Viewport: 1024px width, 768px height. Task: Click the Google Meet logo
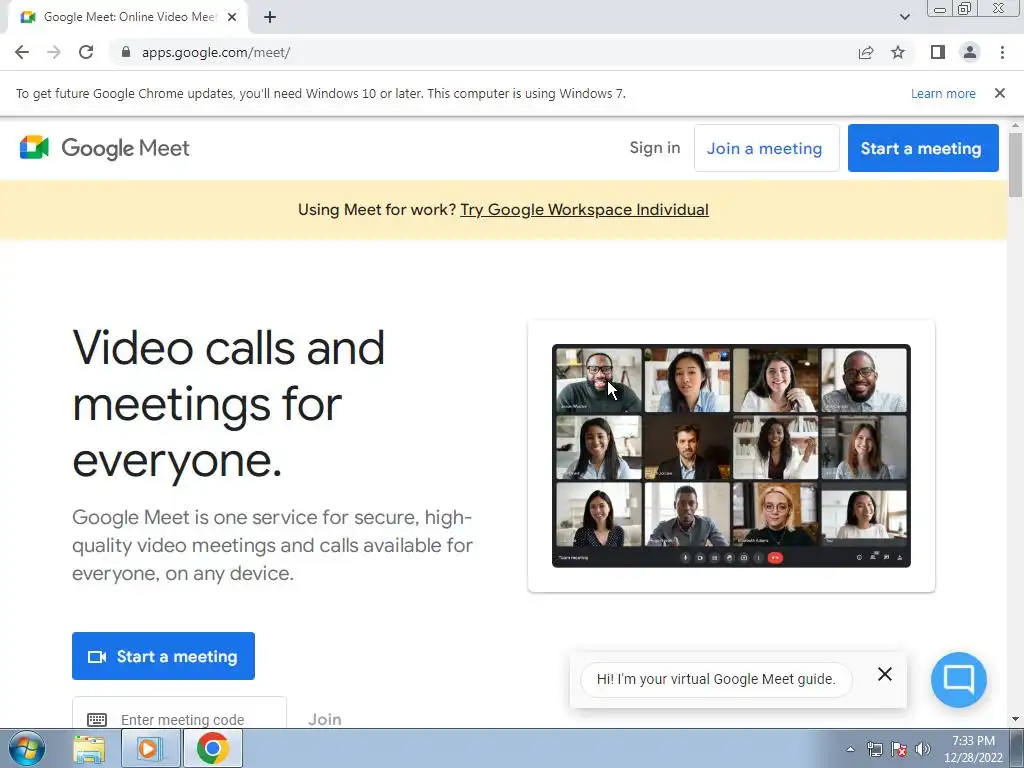[104, 148]
